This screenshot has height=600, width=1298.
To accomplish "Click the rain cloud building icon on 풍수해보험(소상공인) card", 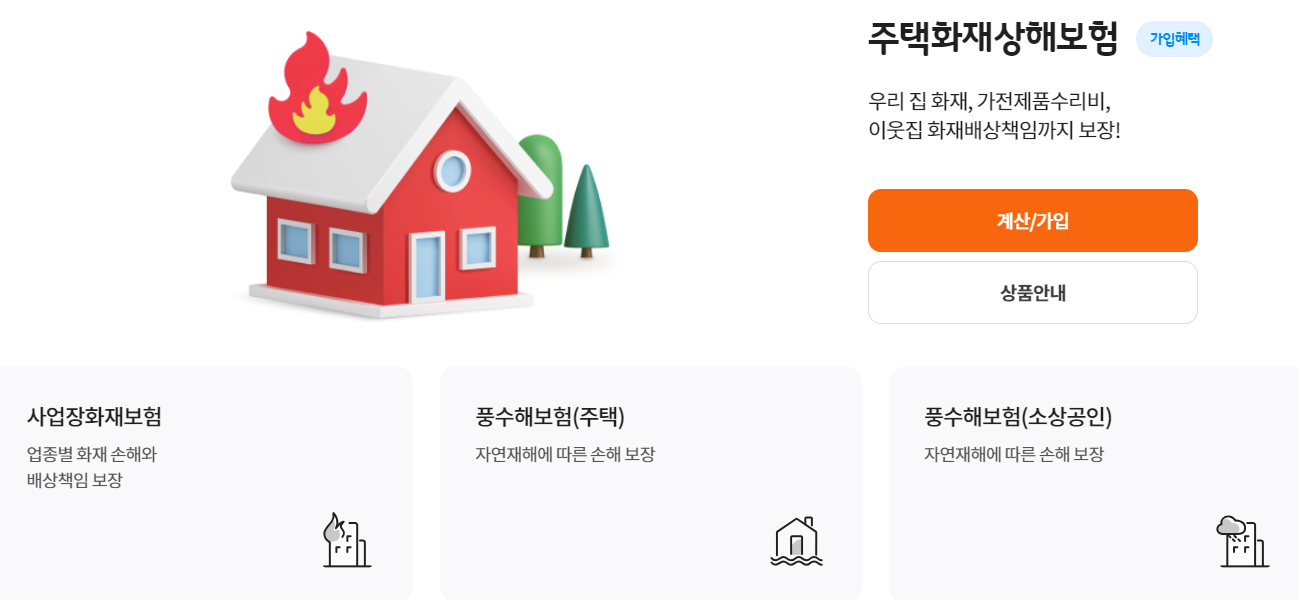I will coord(1245,543).
